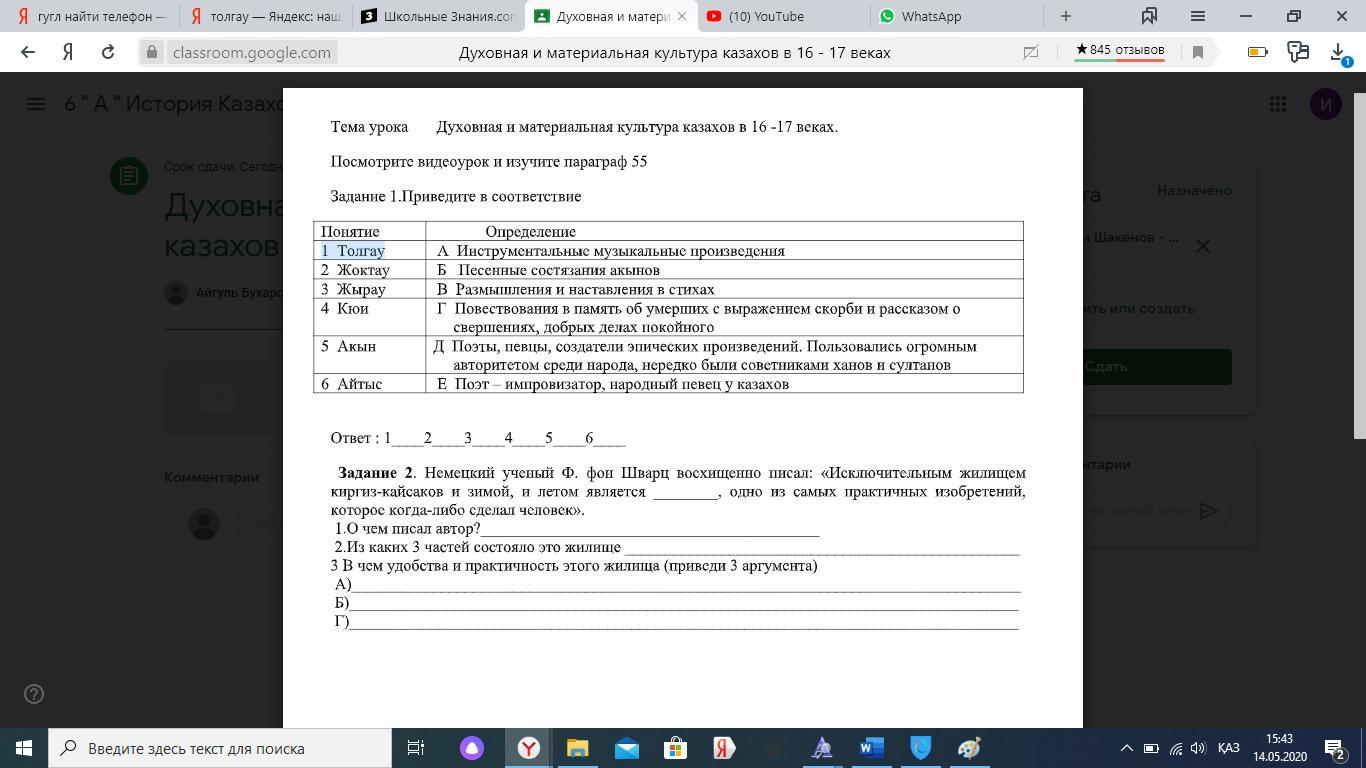Switch to the Школьные Знания.com tab
Screen dimensions: 1366x768
[x=437, y=16]
